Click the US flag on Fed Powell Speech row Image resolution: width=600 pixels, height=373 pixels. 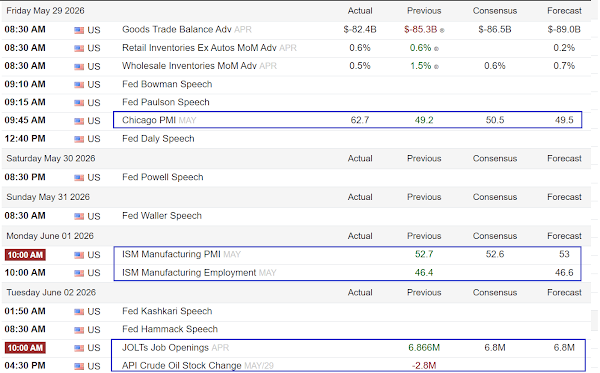click(79, 178)
